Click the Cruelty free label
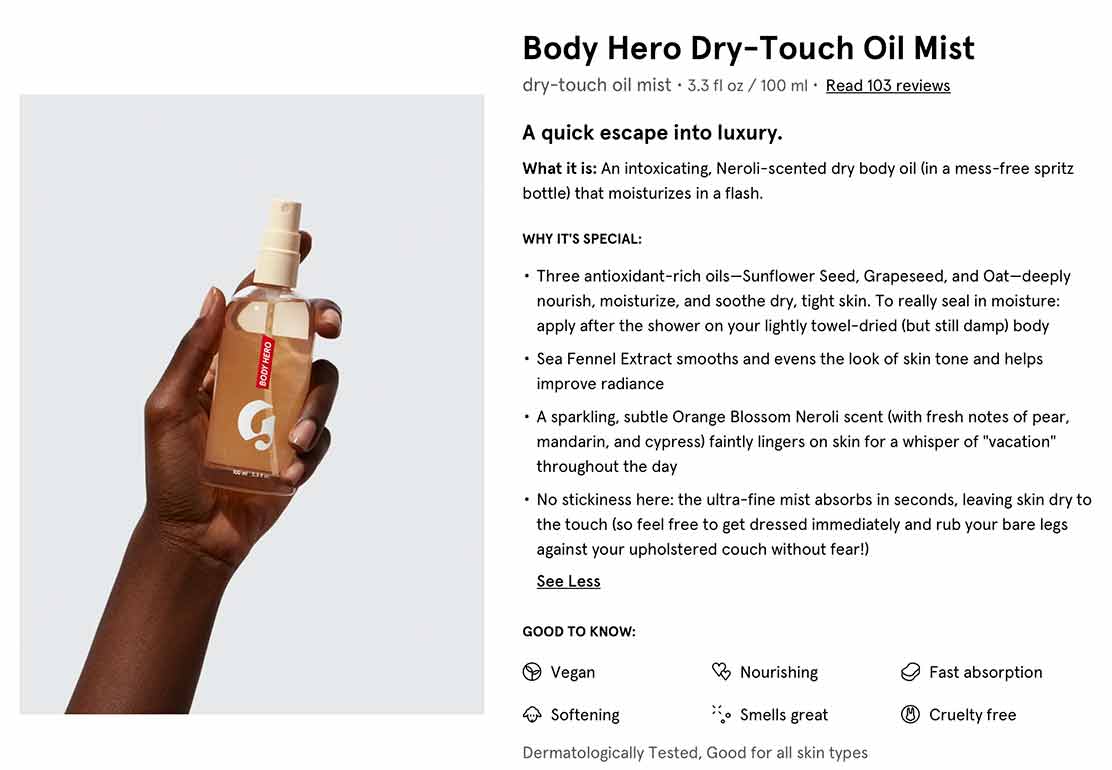This screenshot has height=770, width=1112. pyautogui.click(x=972, y=715)
